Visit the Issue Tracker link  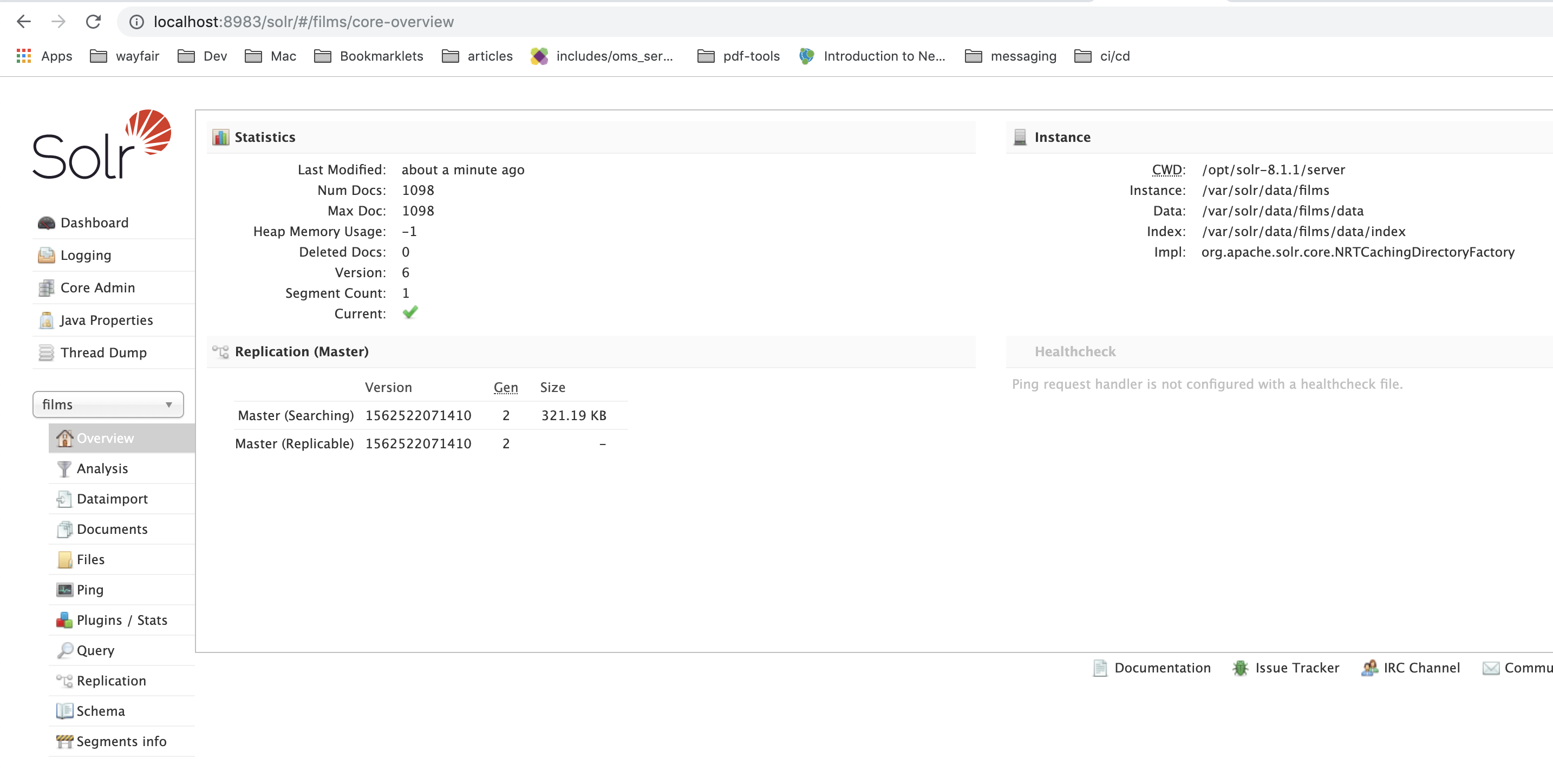pyautogui.click(x=1296, y=668)
